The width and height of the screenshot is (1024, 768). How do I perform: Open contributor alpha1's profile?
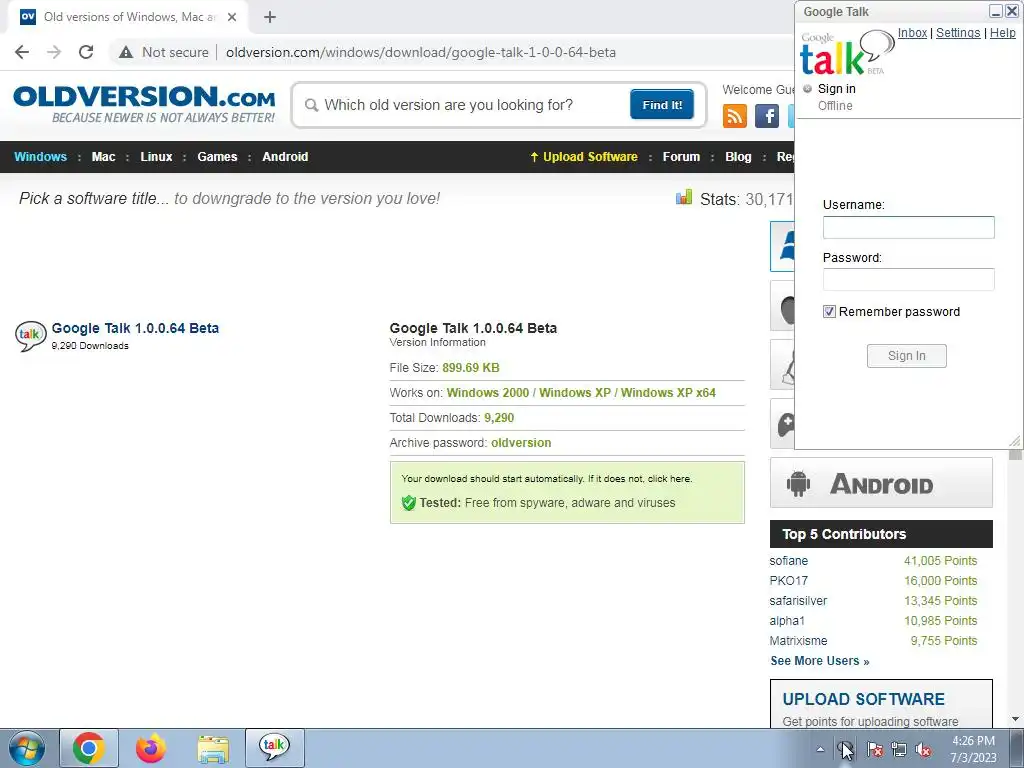click(787, 621)
